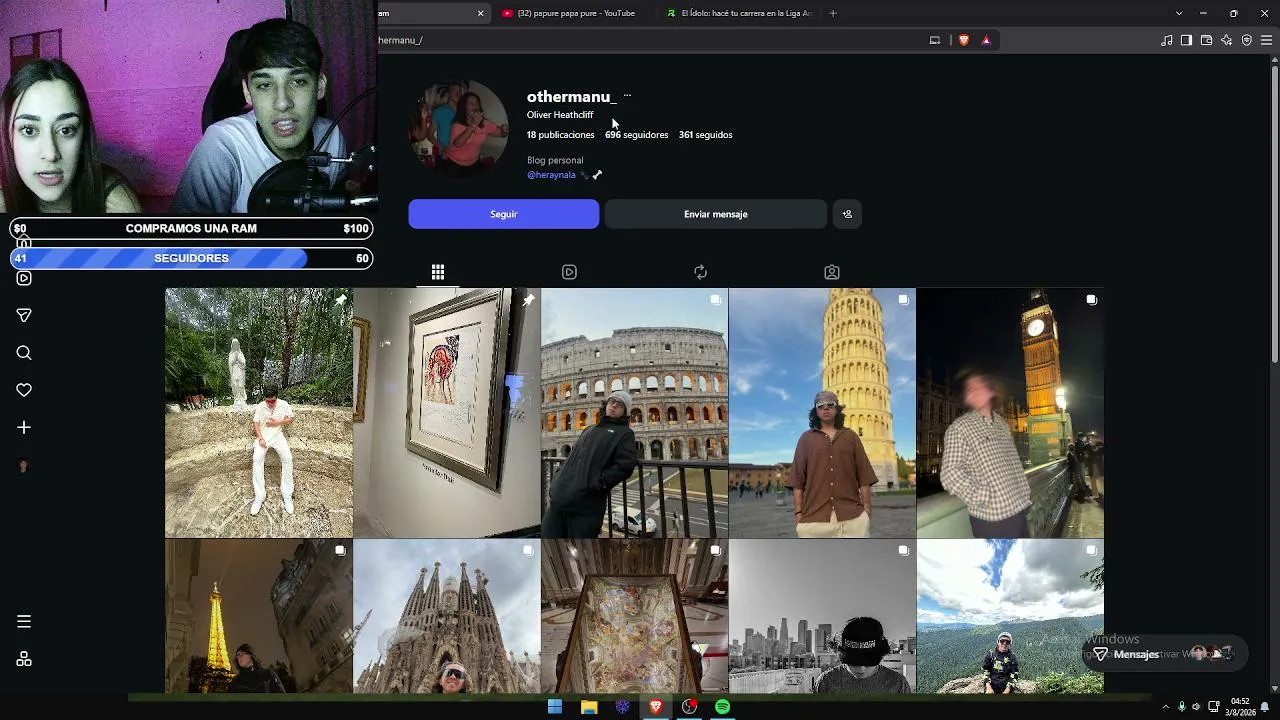
Task: Open the painted ceiling fresco post
Action: [635, 616]
